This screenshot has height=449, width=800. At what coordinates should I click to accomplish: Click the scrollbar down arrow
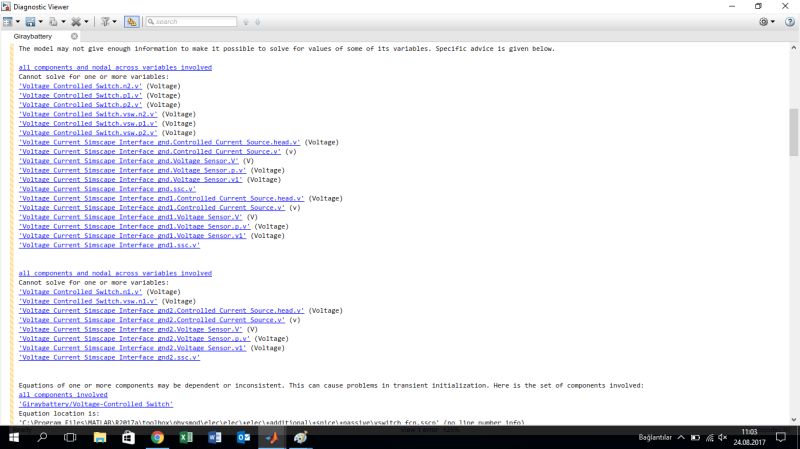click(793, 420)
